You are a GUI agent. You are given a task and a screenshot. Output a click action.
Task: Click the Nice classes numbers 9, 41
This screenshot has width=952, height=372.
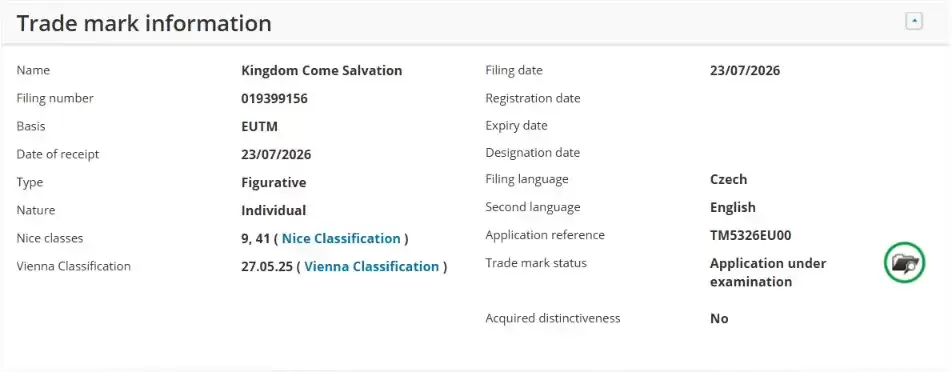[255, 238]
